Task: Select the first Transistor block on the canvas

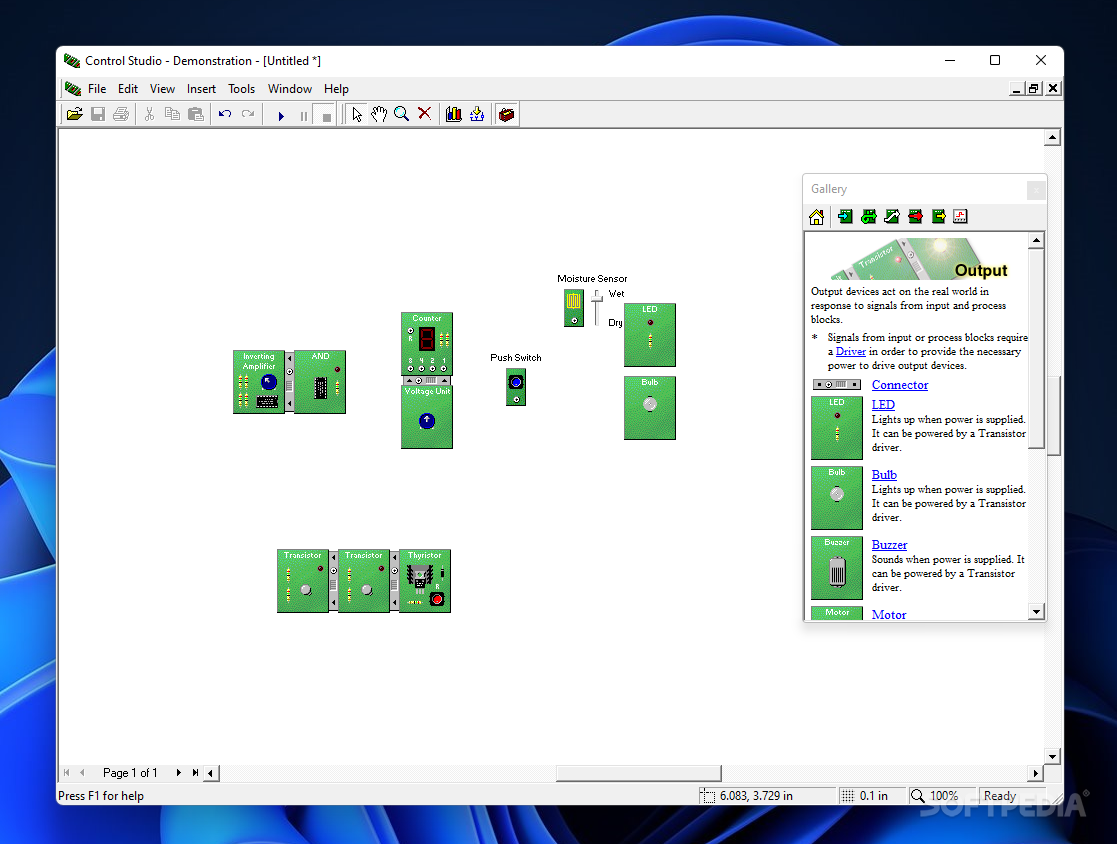Action: click(x=303, y=580)
